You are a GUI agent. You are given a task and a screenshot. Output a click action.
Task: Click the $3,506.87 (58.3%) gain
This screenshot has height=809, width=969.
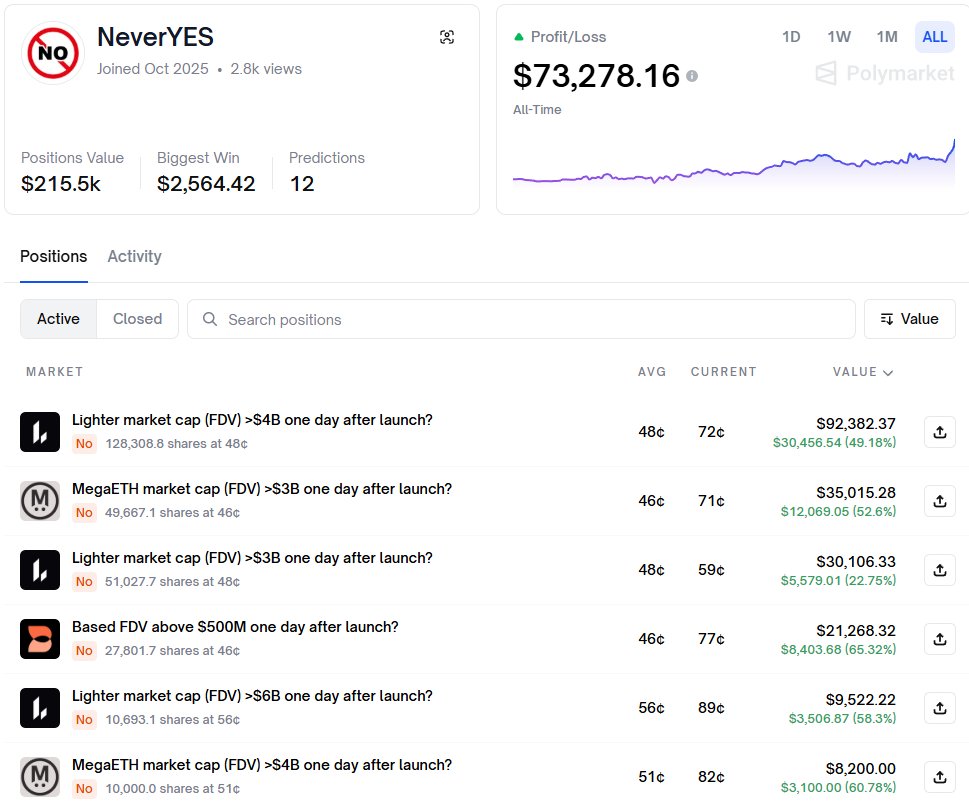(x=842, y=719)
